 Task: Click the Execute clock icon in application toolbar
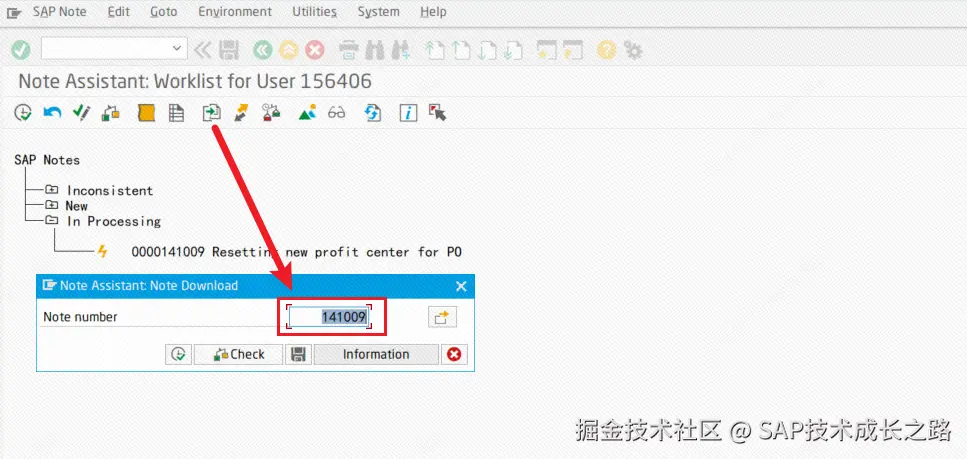(23, 113)
